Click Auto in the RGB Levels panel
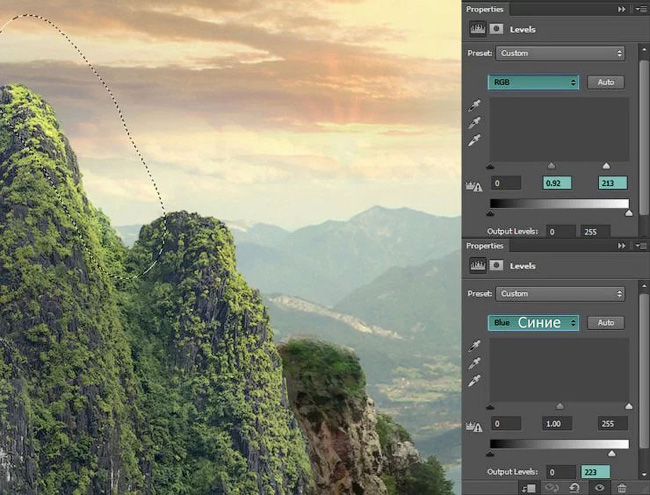Screen dimensions: 650x495 pyautogui.click(x=606, y=82)
